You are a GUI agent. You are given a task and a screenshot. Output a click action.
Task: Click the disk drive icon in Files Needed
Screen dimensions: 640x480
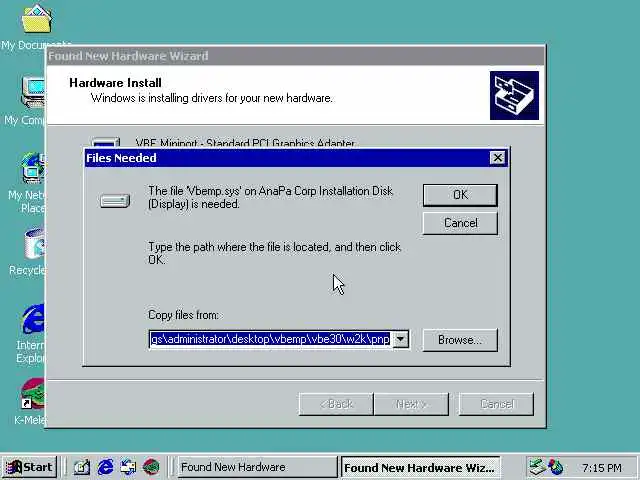tap(115, 201)
